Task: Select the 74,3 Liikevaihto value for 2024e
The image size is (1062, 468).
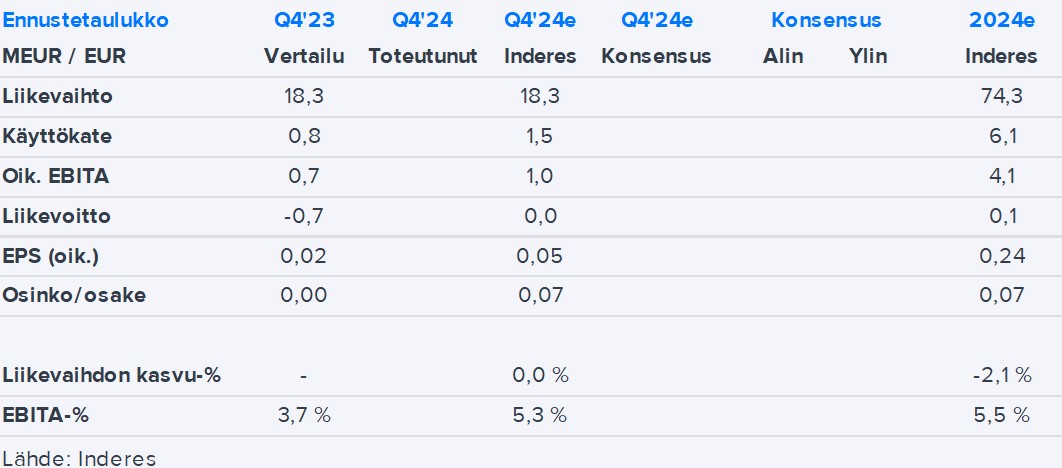Action: click(1004, 97)
